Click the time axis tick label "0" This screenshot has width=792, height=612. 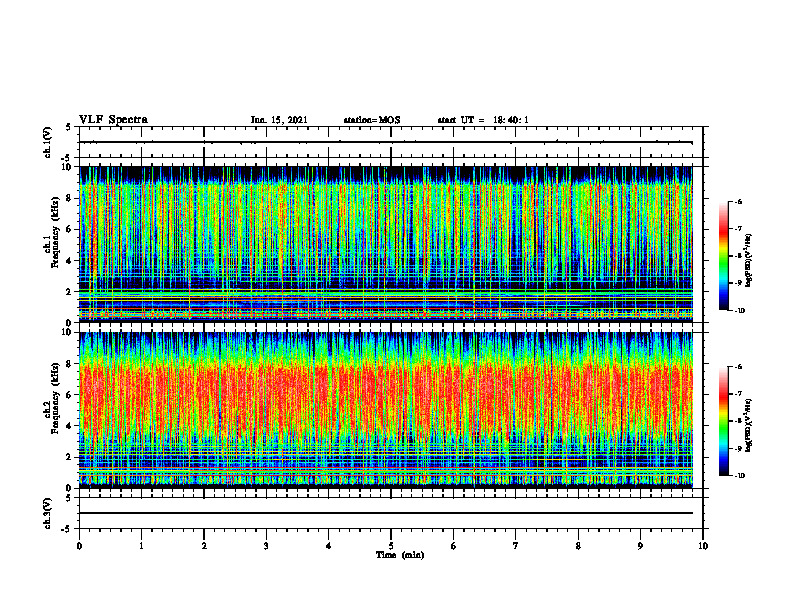click(79, 546)
